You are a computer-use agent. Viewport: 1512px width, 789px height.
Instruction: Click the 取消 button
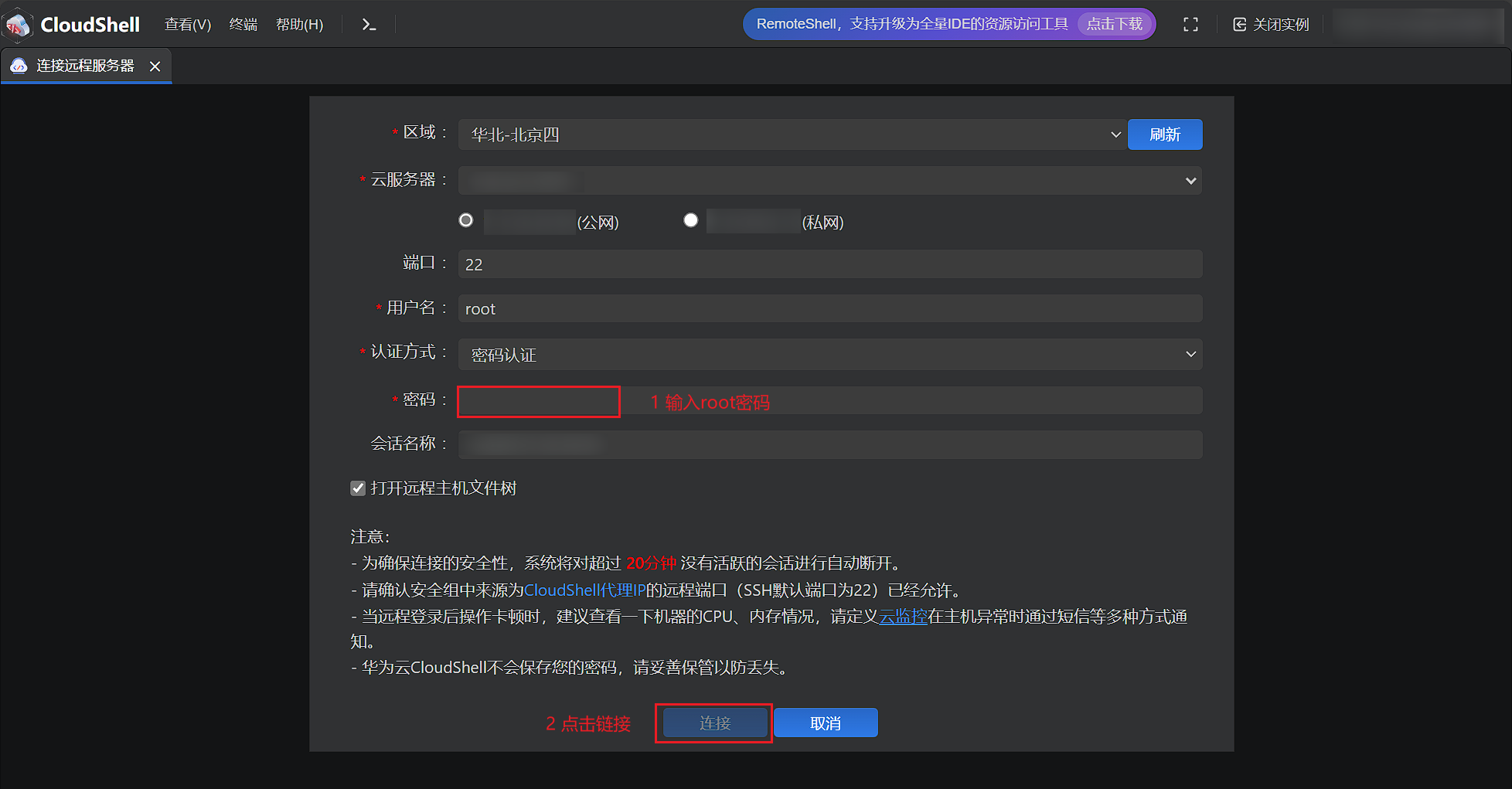[825, 723]
